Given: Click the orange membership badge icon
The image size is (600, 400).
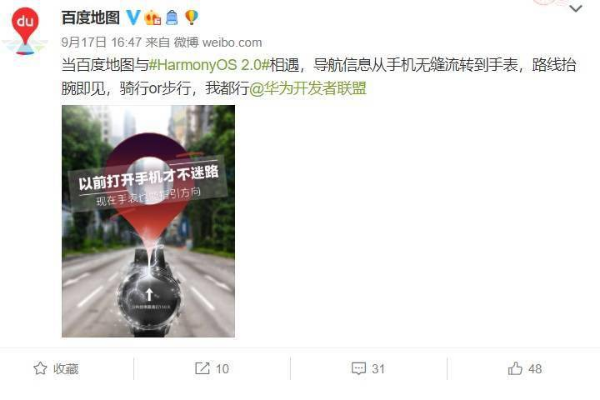Looking at the screenshot, I should pos(153,18).
